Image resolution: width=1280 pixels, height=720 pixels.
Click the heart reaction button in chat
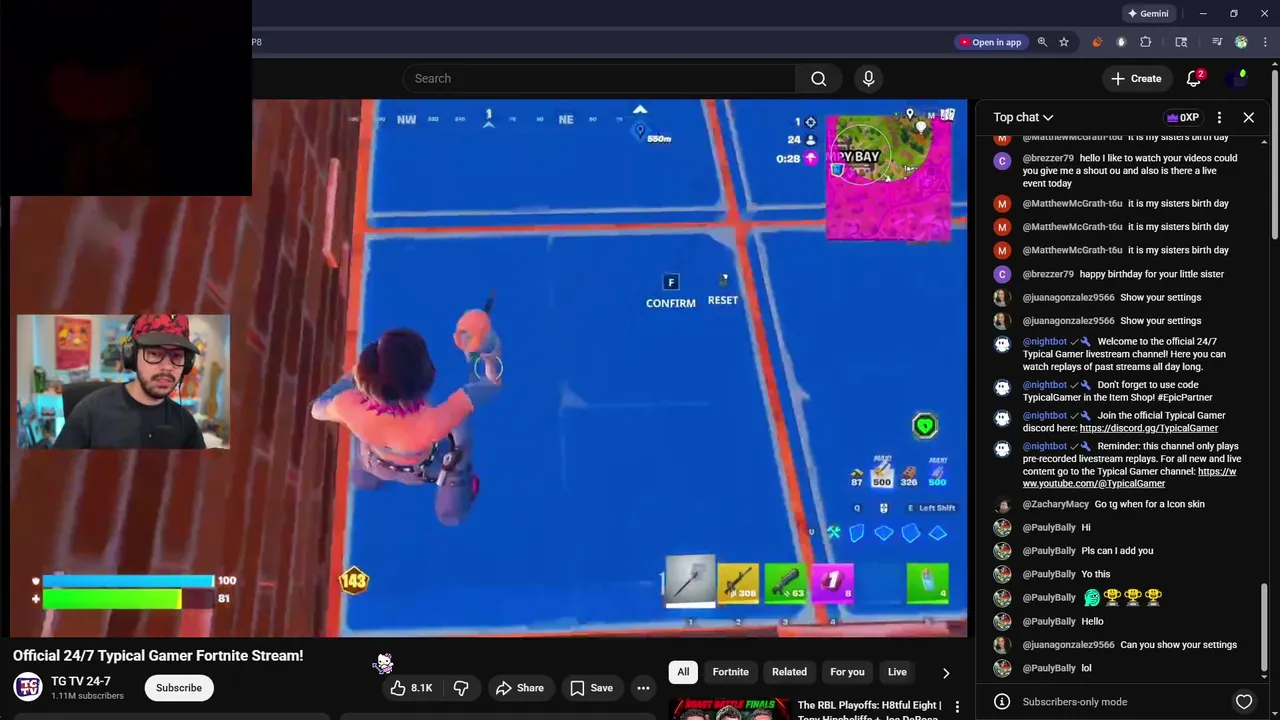1244,702
